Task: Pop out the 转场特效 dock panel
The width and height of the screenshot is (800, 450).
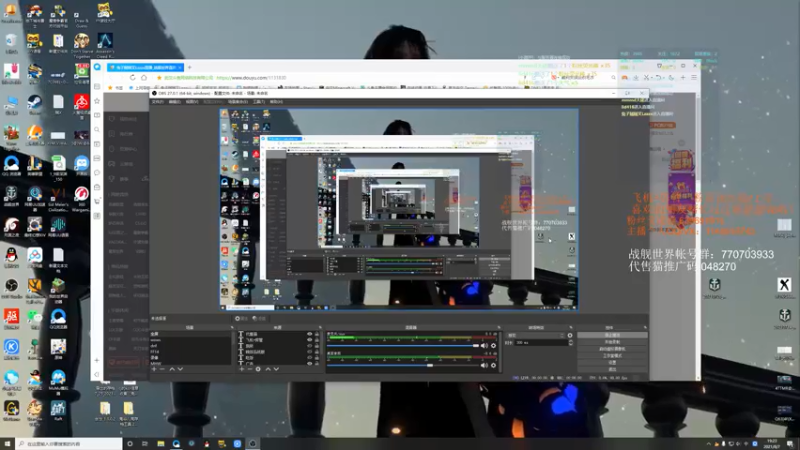Action: tap(571, 328)
